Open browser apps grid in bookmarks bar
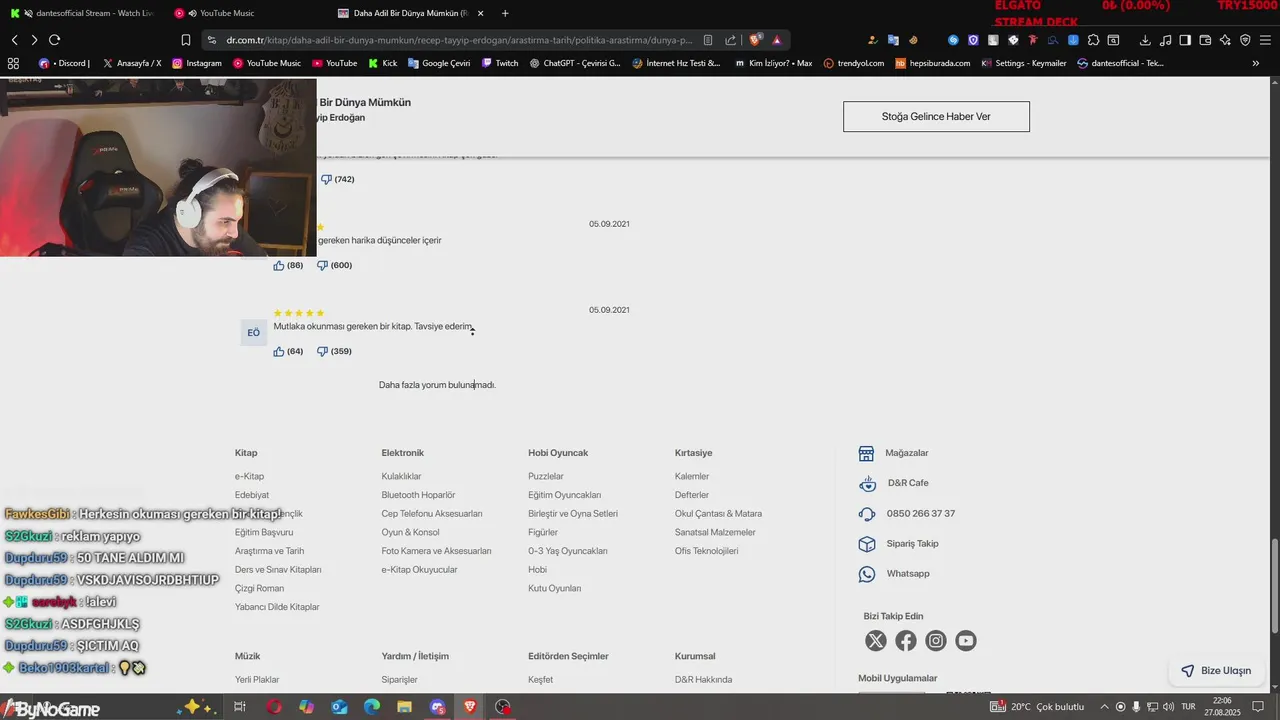This screenshot has width=1280, height=720. pos(13,63)
